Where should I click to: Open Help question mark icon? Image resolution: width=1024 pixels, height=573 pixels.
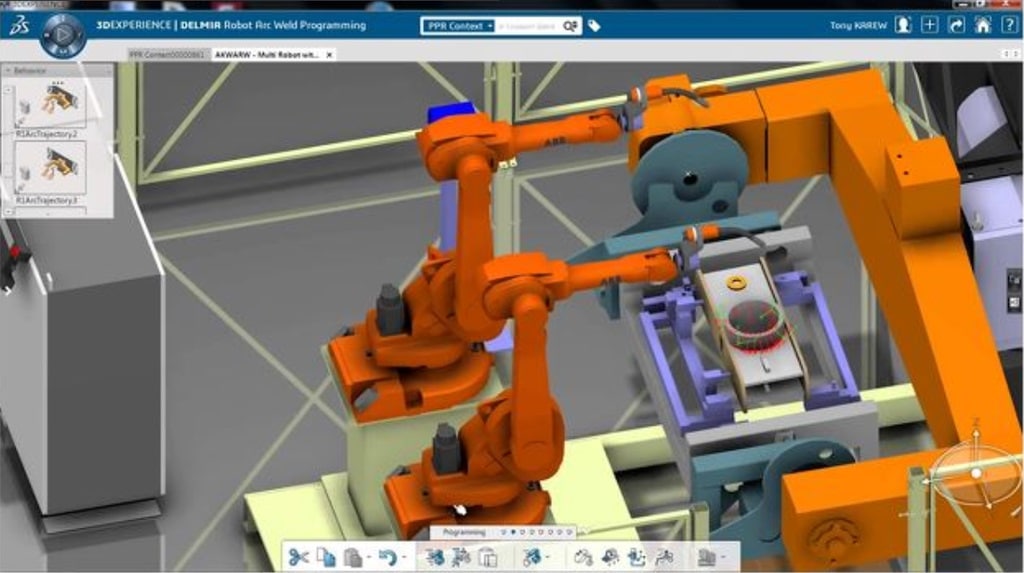pos(1008,25)
